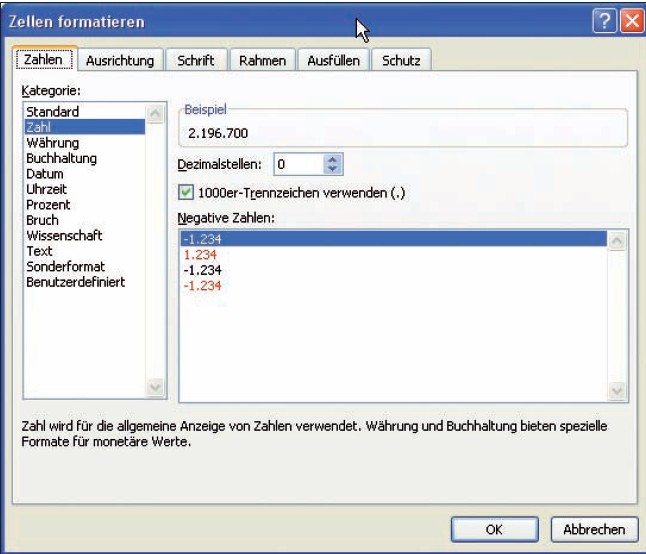
Task: Pick the Uhrzeit category
Action: pyautogui.click(x=84, y=189)
